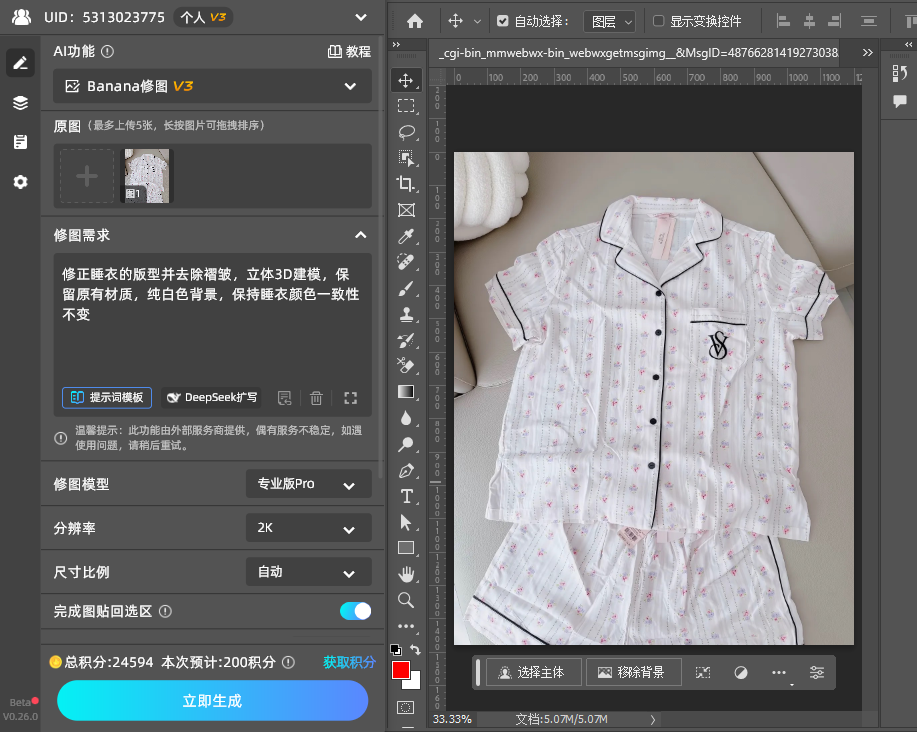Toggle Quick Mask mode

coord(405,707)
